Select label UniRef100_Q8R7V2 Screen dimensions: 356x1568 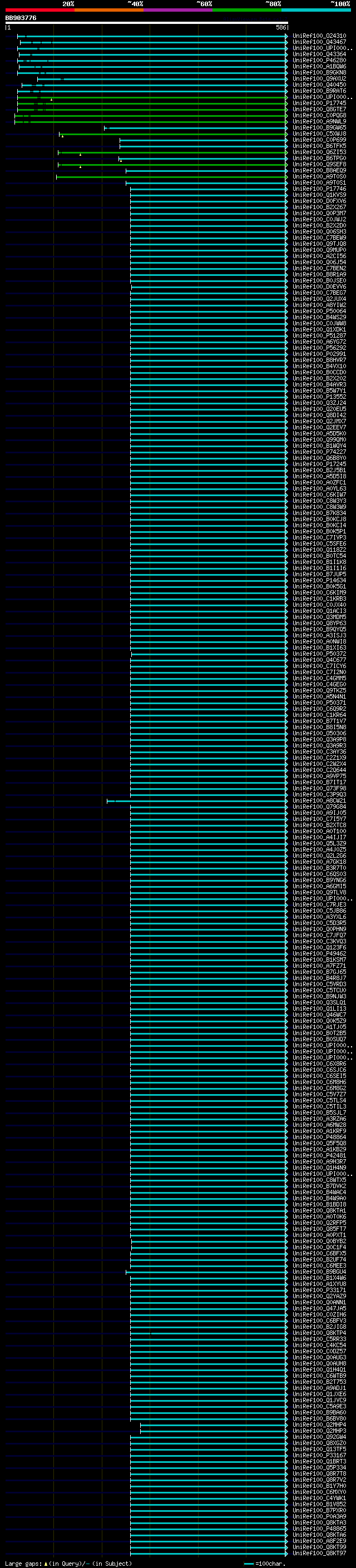click(319, 1479)
